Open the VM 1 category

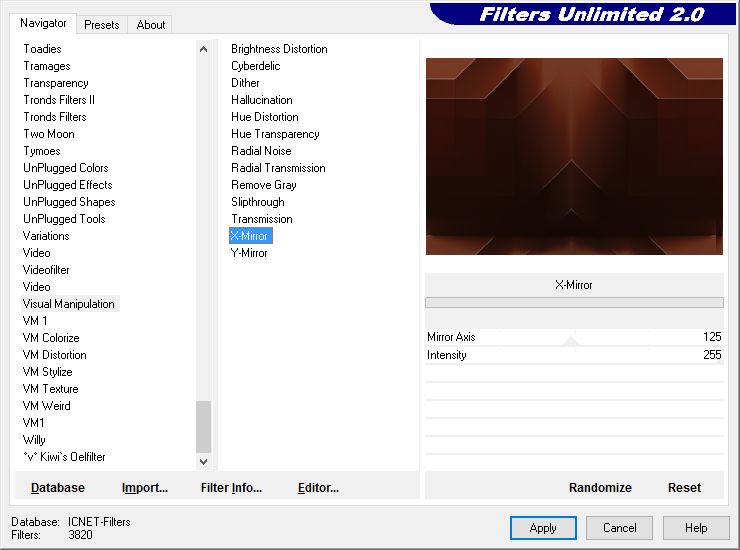point(34,321)
